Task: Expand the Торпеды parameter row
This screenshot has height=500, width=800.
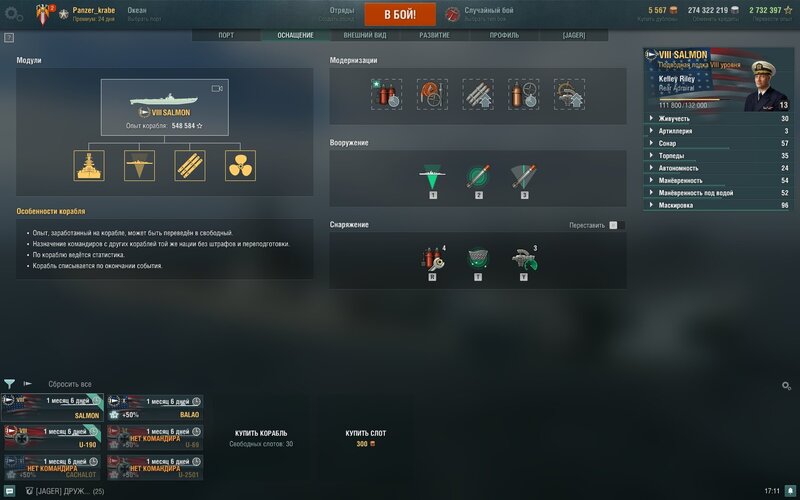Action: click(718, 156)
